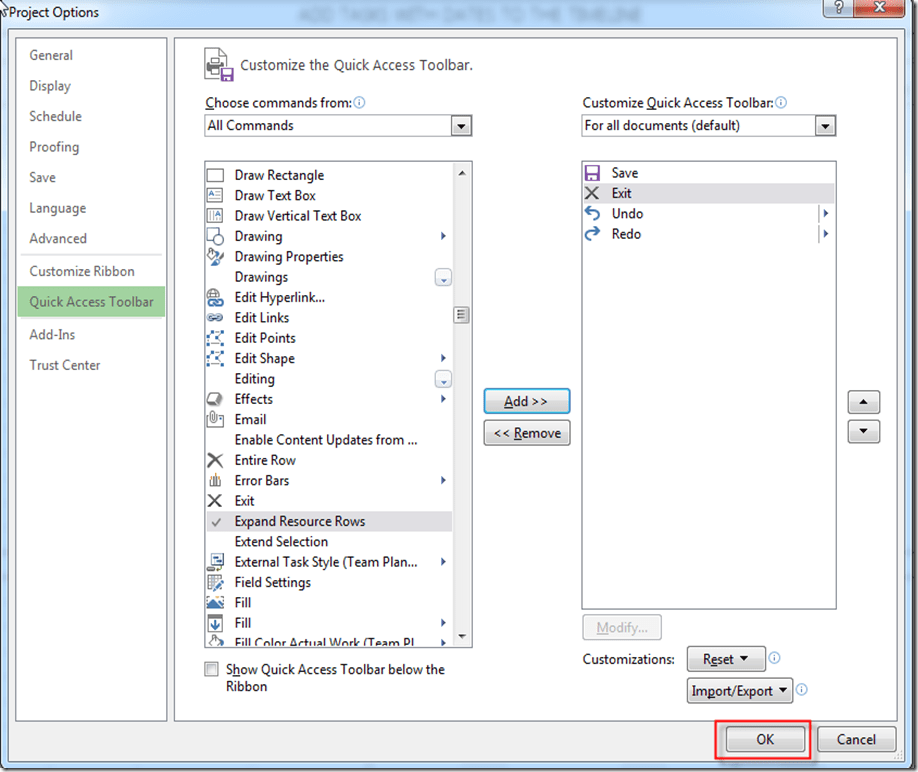Click the Effects command icon
This screenshot has height=772, width=918.
215,398
